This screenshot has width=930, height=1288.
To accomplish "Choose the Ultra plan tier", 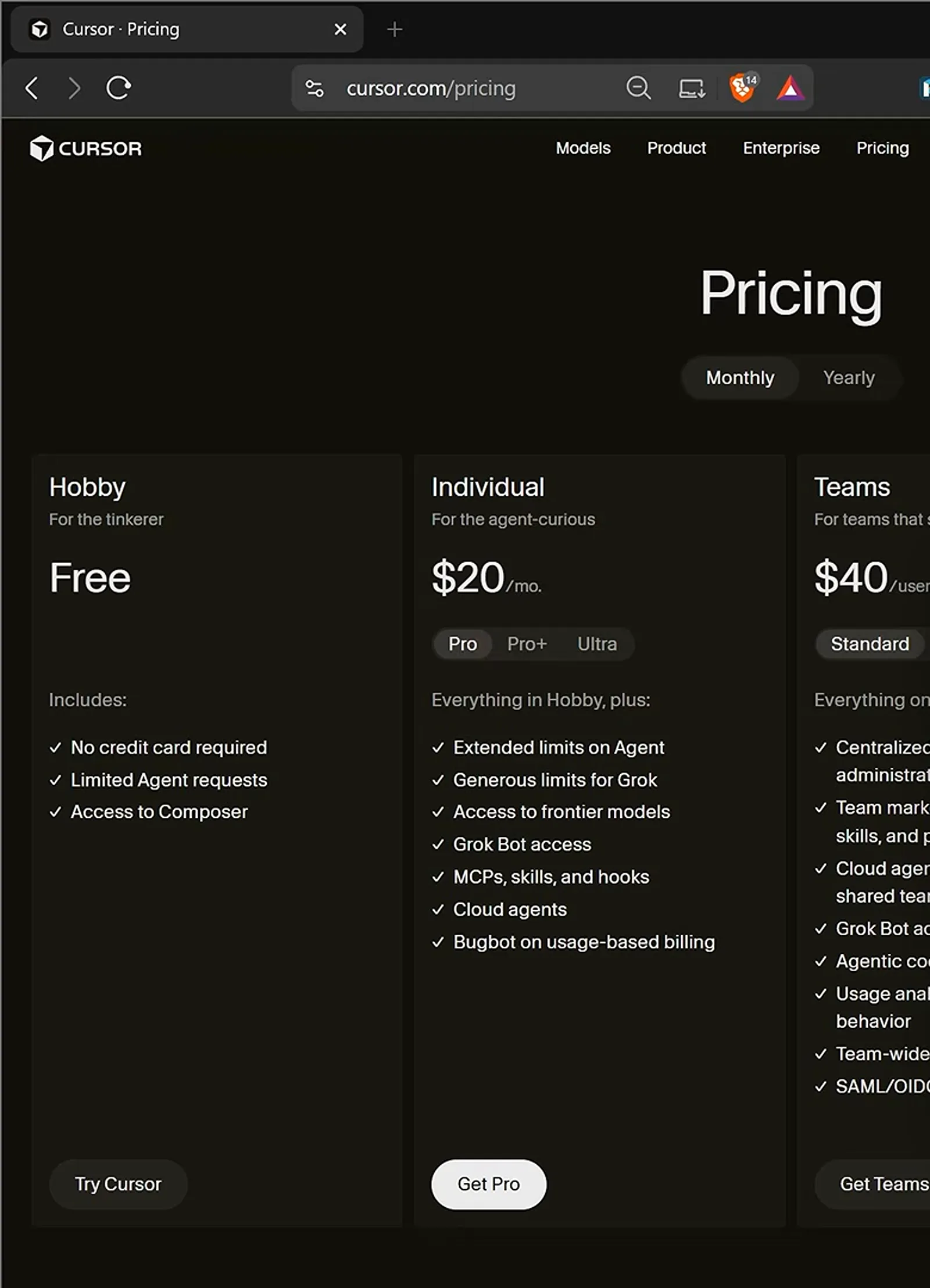I will (x=597, y=644).
